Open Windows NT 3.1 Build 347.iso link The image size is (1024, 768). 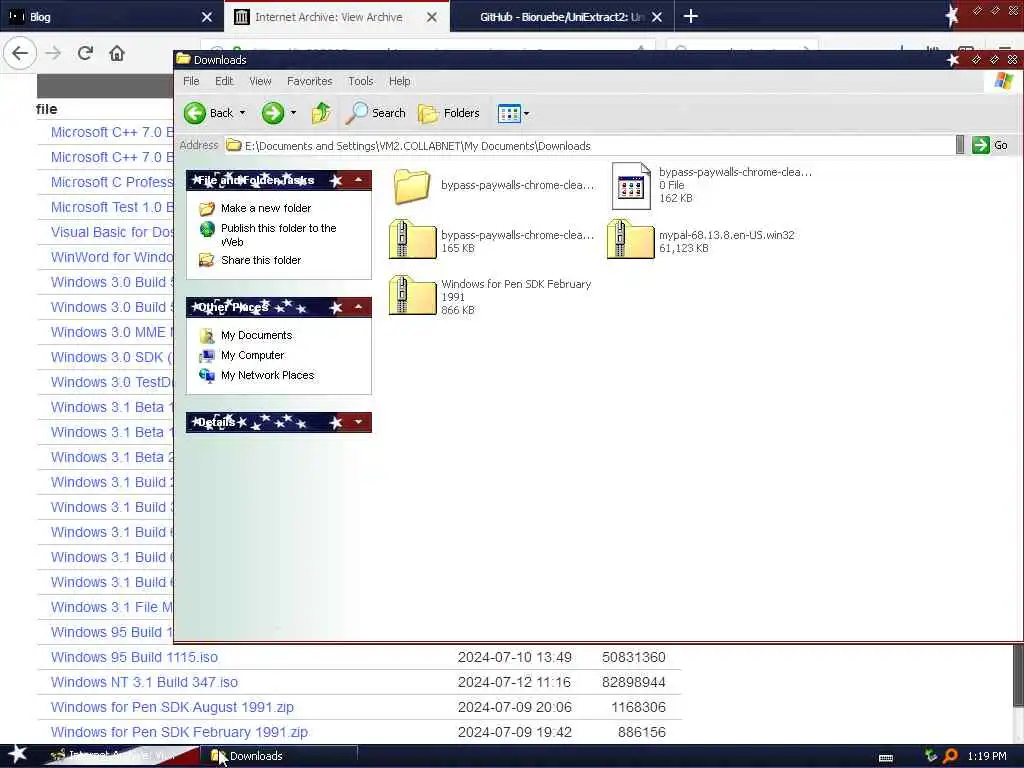144,682
